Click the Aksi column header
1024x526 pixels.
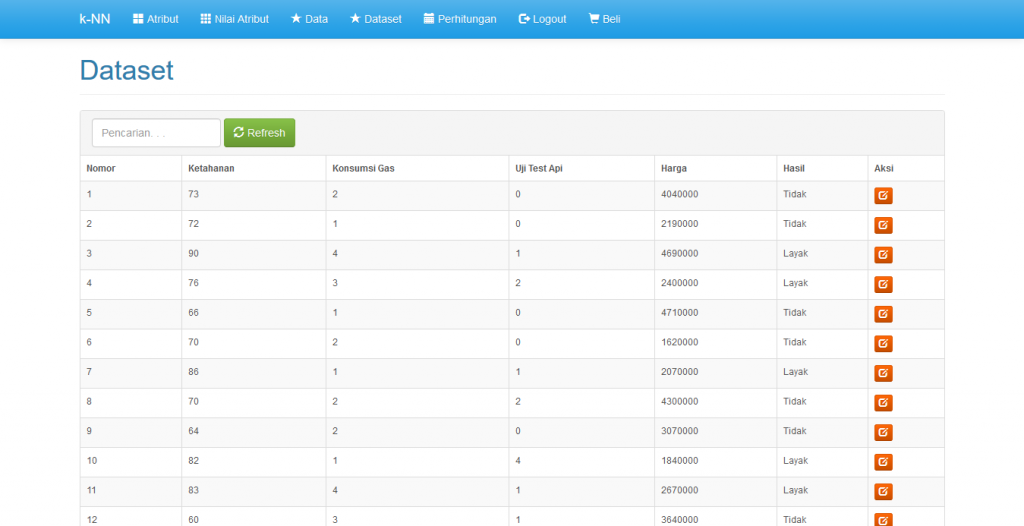point(884,169)
